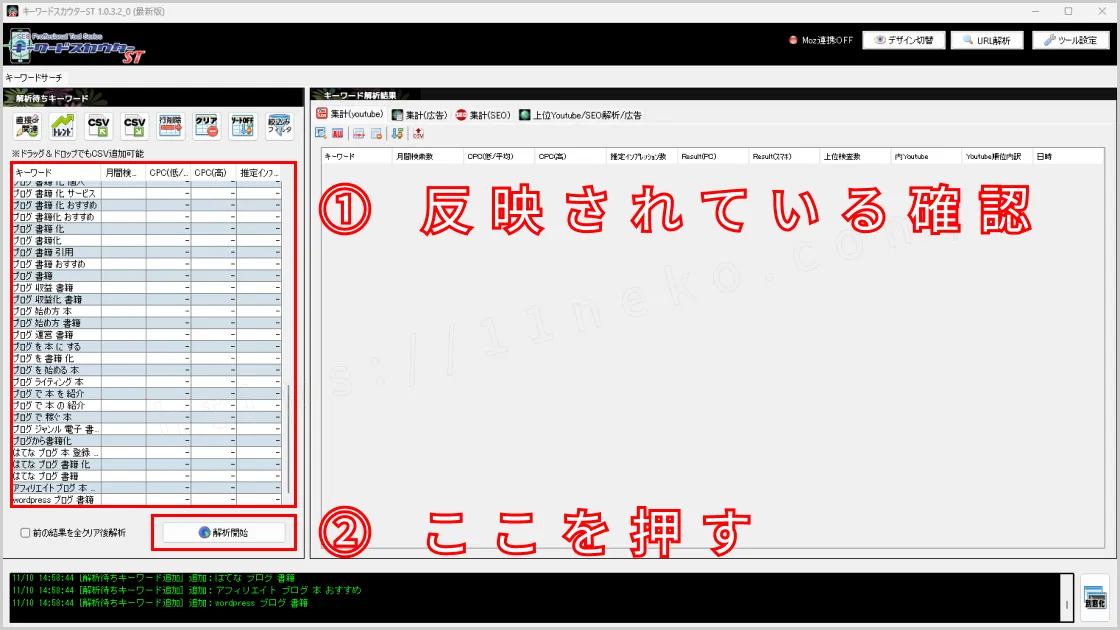Click the URL解析 button
Screen dimensions: 1120x630
click(x=986, y=40)
